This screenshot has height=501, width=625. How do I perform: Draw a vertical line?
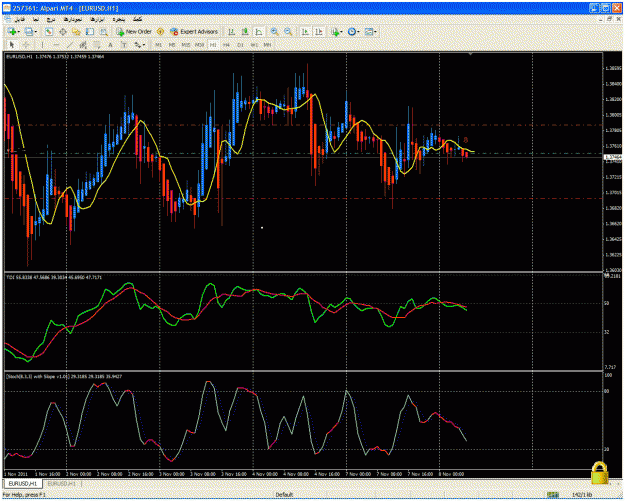pyautogui.click(x=42, y=45)
